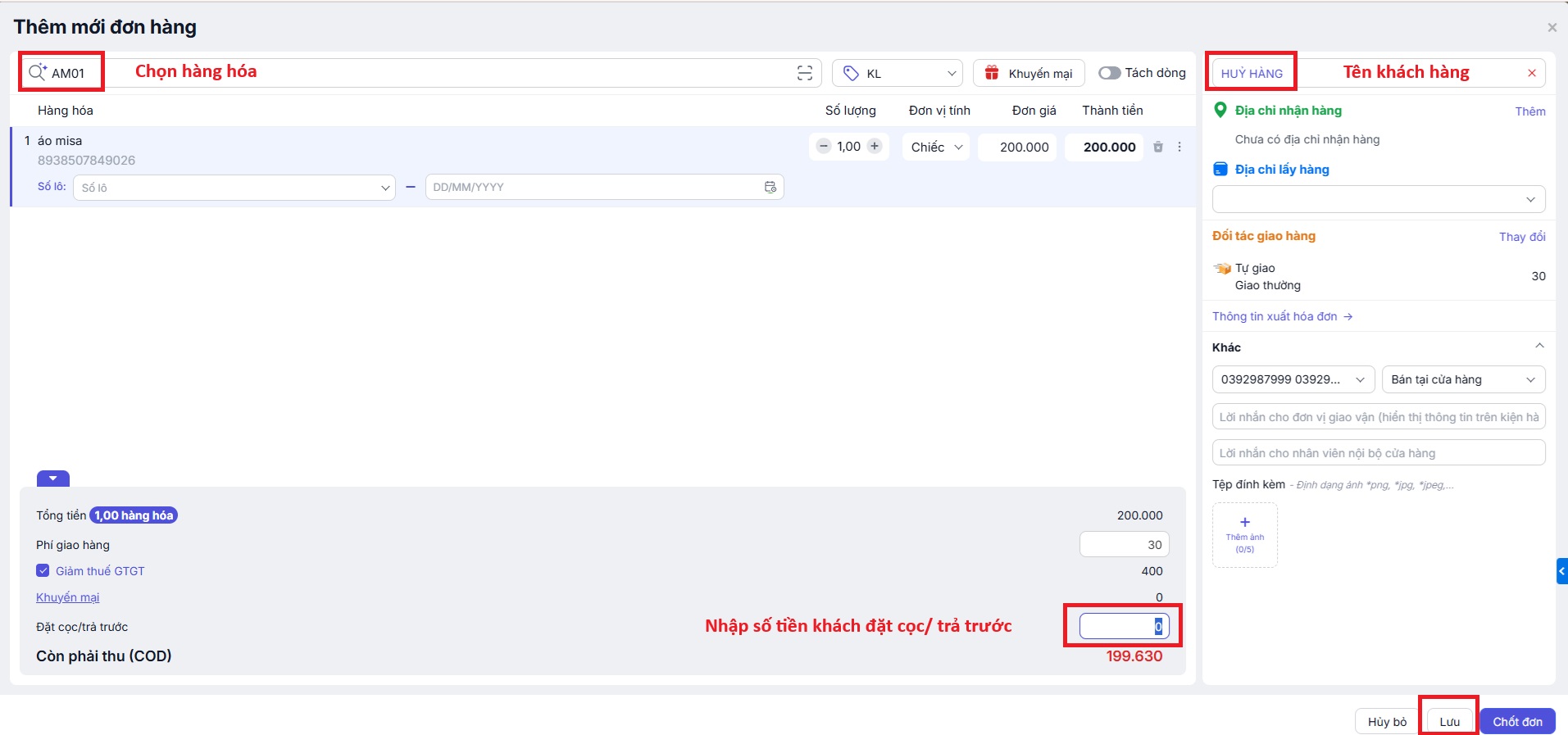Viewport: 1568px width, 735px height.
Task: Add an attachment image with plus tile
Action: 1245,535
